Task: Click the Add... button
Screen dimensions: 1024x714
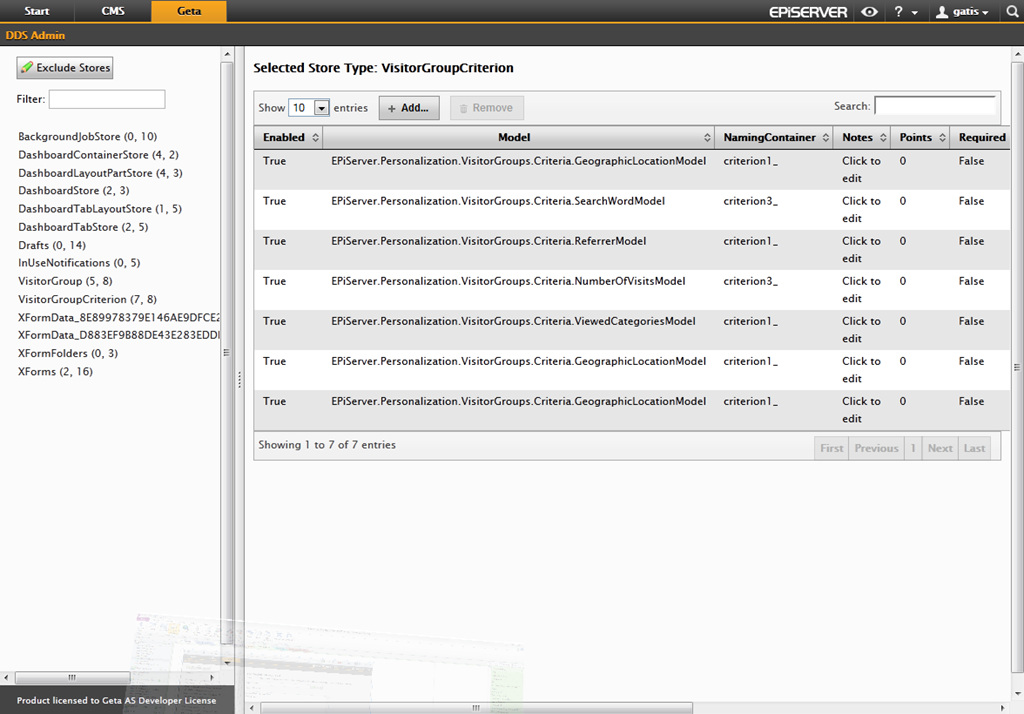Action: pyautogui.click(x=408, y=108)
